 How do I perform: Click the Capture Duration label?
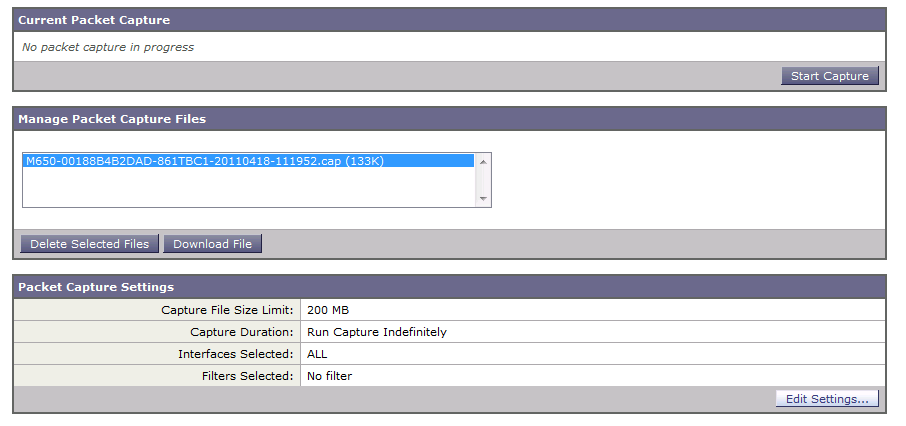click(x=241, y=332)
